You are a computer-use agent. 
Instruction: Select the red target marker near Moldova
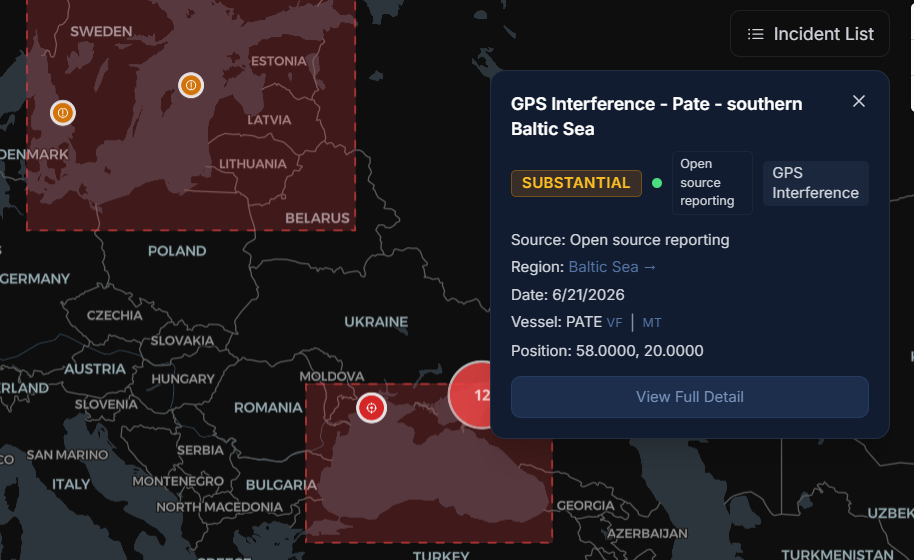tap(371, 408)
